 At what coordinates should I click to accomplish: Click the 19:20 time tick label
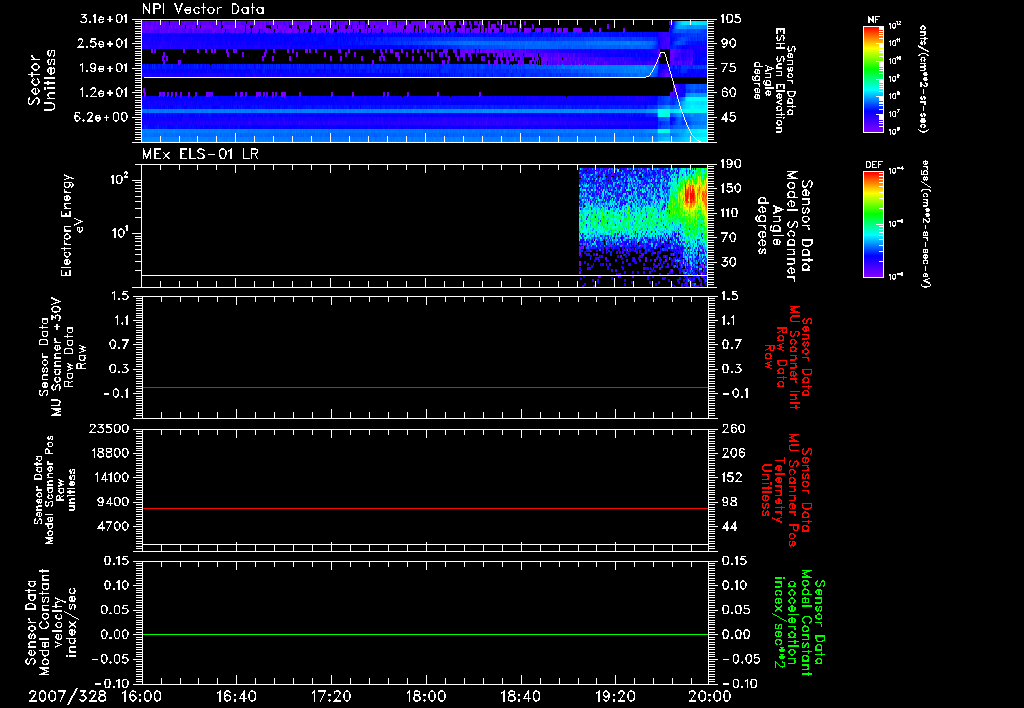(x=615, y=696)
